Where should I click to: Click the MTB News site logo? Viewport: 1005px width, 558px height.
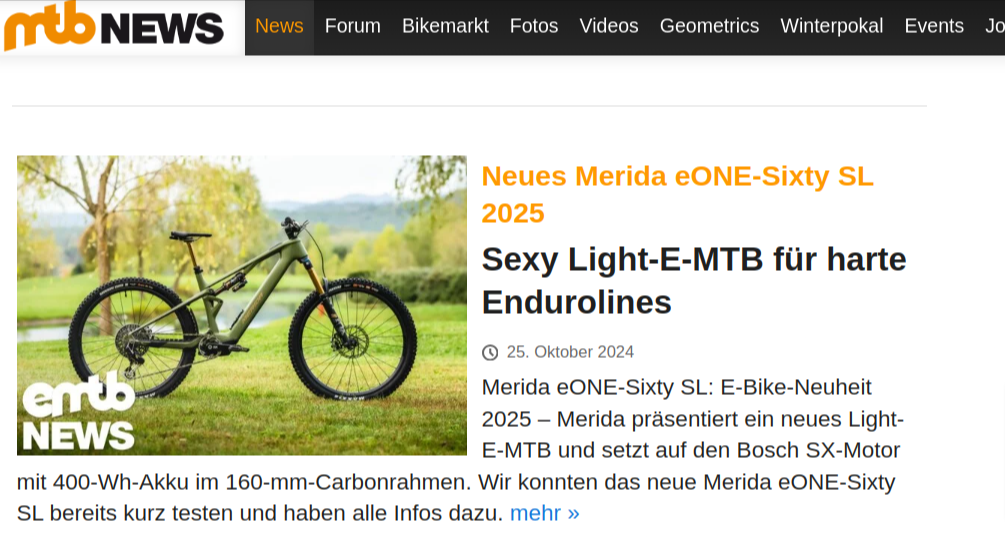[x=114, y=27]
